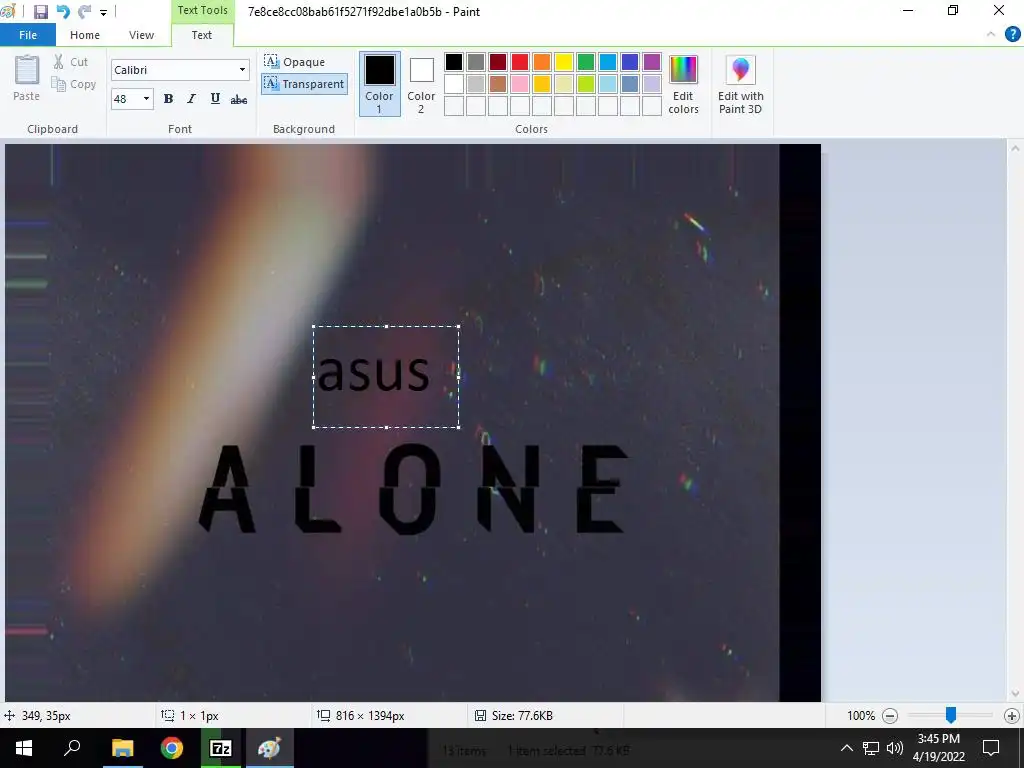Image resolution: width=1024 pixels, height=768 pixels.
Task: Click the Save icon in quick access toolbar
Action: click(40, 12)
